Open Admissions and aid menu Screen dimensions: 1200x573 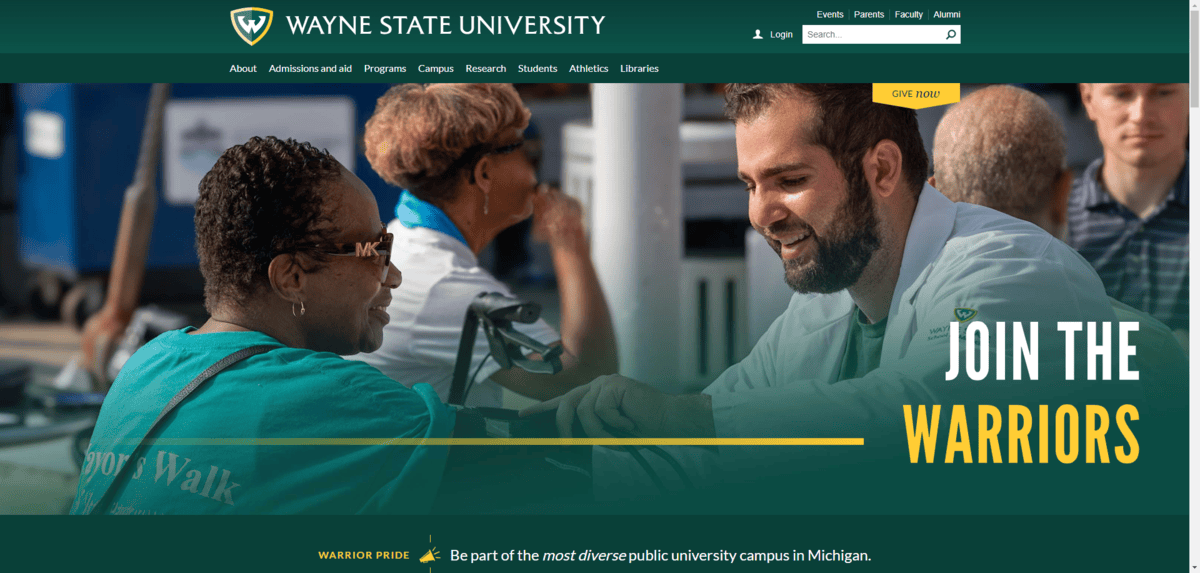tap(310, 68)
